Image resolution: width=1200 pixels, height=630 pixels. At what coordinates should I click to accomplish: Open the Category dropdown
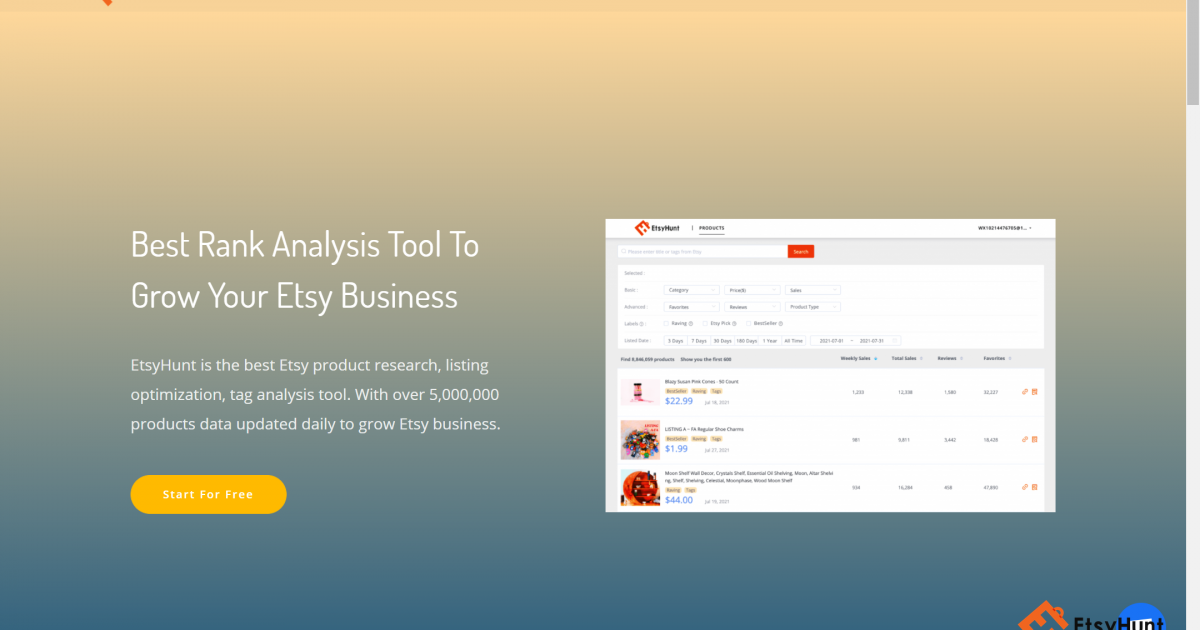point(691,290)
